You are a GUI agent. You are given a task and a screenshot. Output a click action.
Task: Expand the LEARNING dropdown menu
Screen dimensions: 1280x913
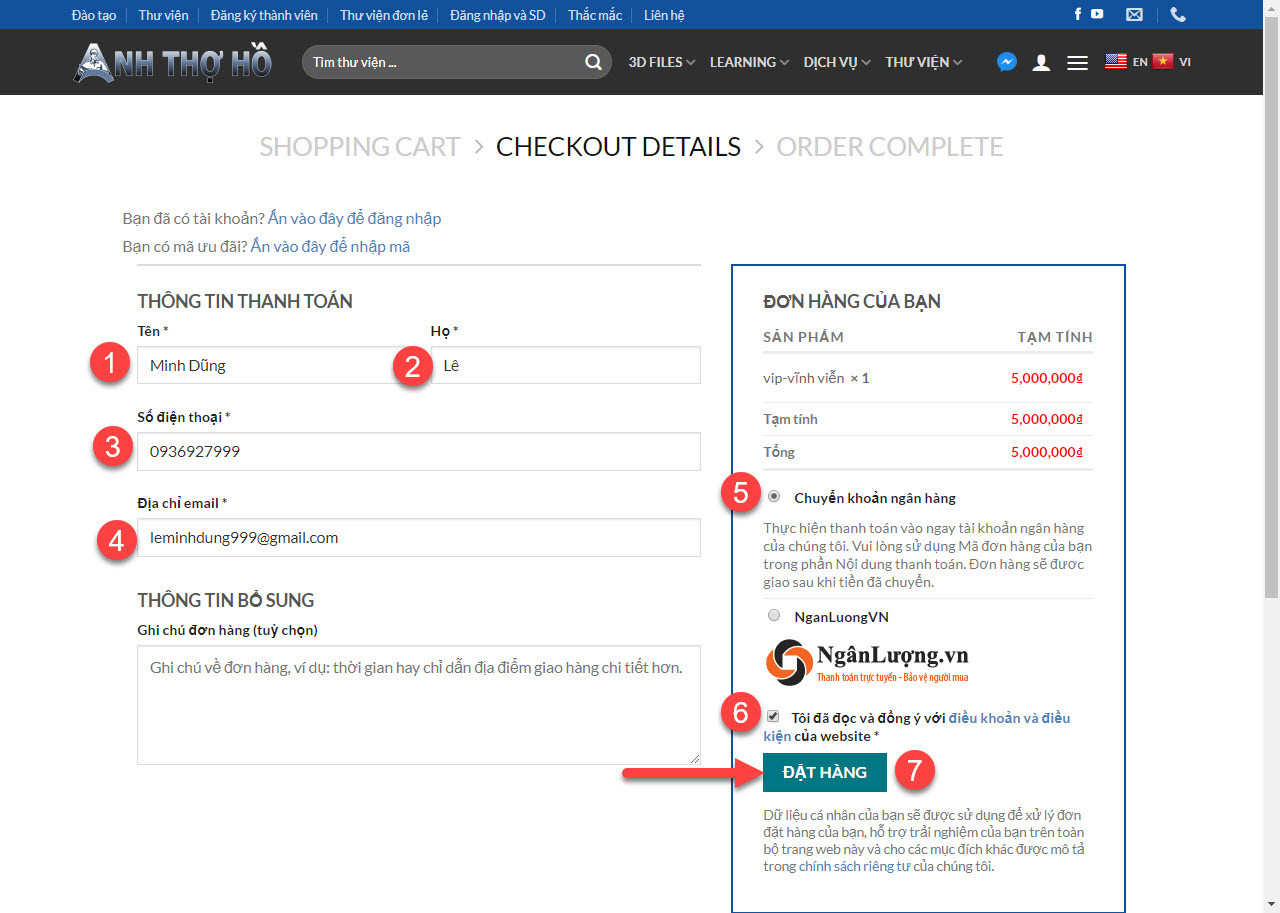pyautogui.click(x=749, y=62)
